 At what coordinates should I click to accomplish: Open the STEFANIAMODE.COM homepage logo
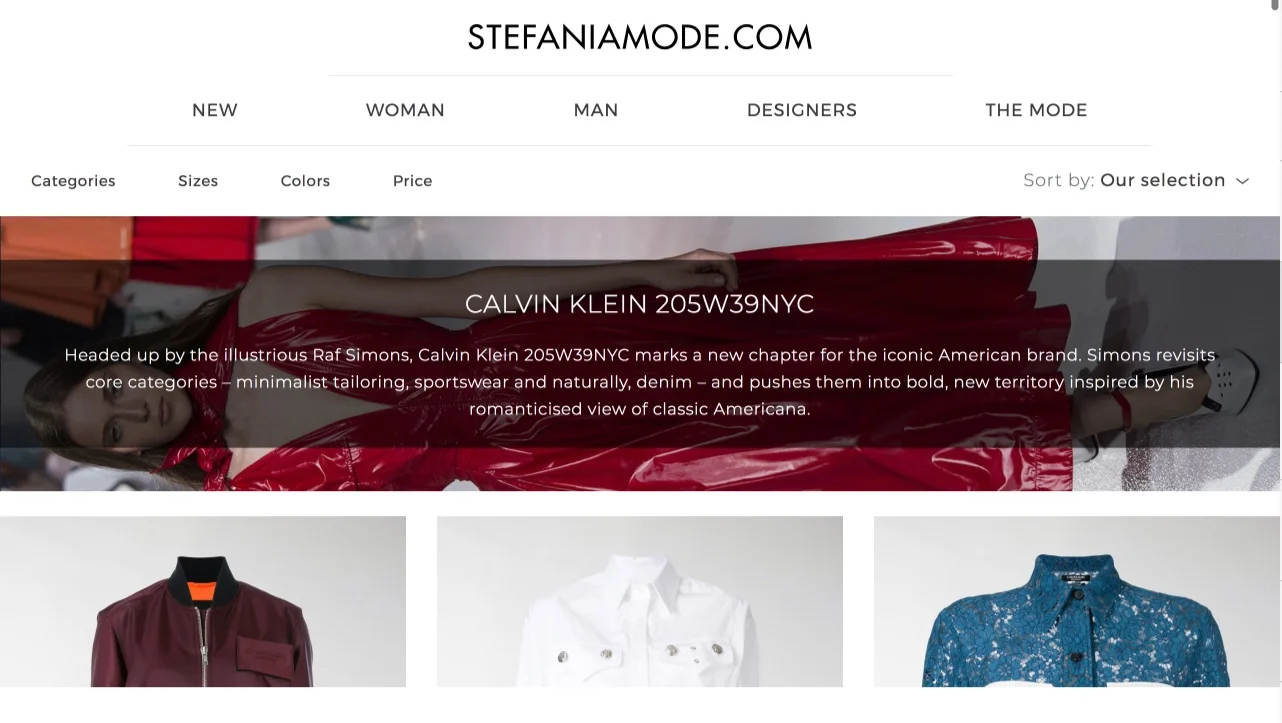[x=640, y=37]
